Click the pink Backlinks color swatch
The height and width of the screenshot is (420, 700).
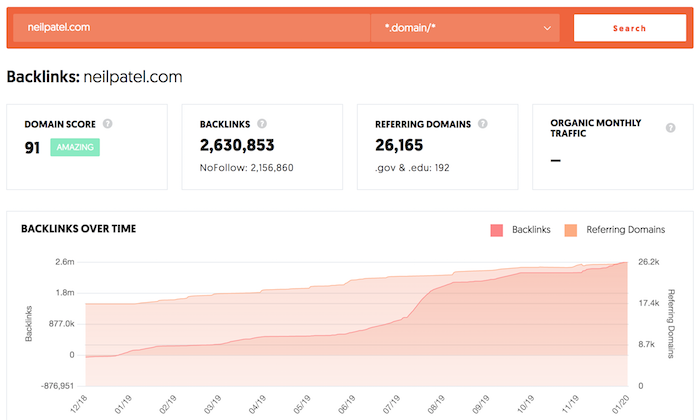point(496,230)
